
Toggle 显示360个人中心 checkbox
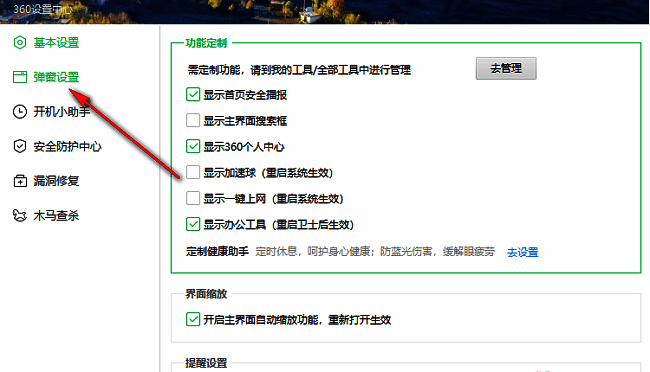click(x=193, y=146)
